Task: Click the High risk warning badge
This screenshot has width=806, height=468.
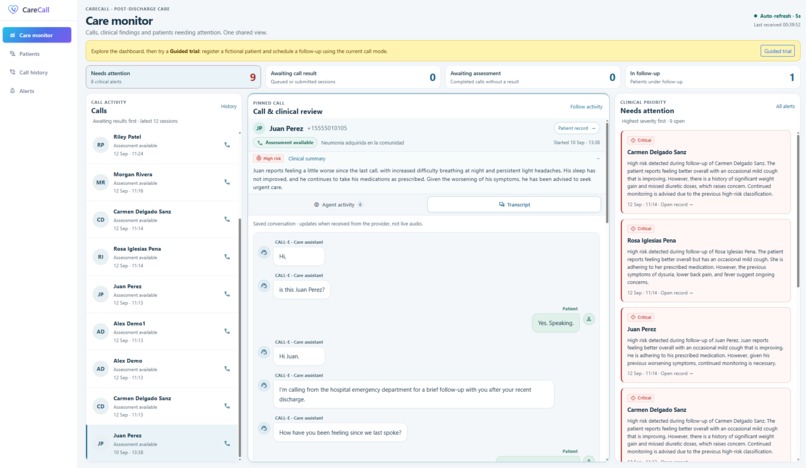Action: (x=268, y=158)
